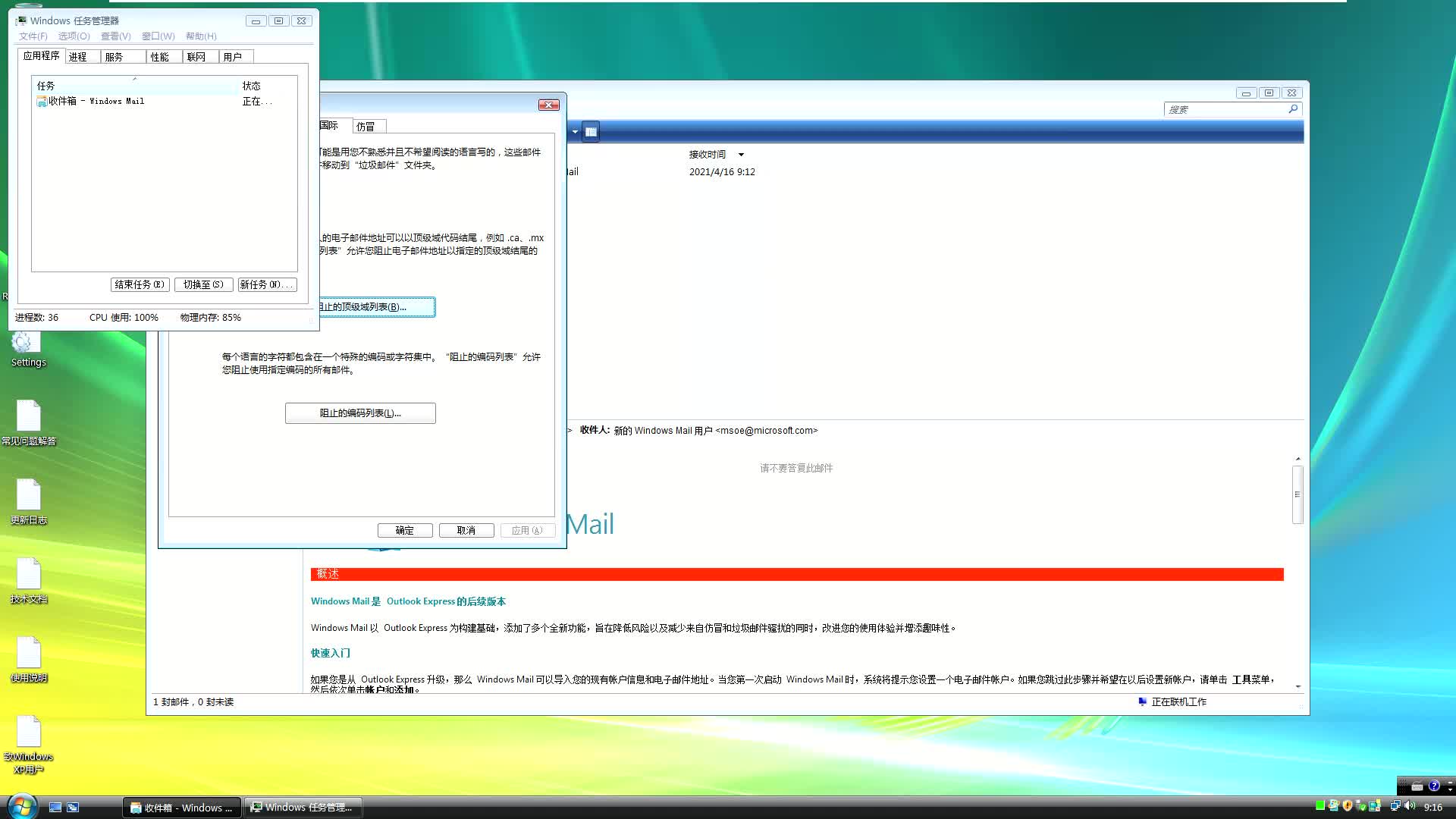Open the 接收时间 sort dropdown arrow
The width and height of the screenshot is (1456, 819).
coord(741,155)
